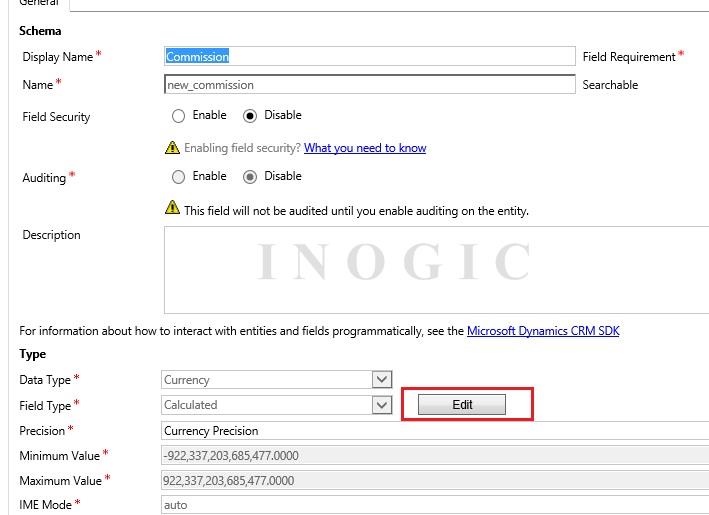This screenshot has width=709, height=515.
Task: Click inside the Description text area
Action: (x=436, y=270)
